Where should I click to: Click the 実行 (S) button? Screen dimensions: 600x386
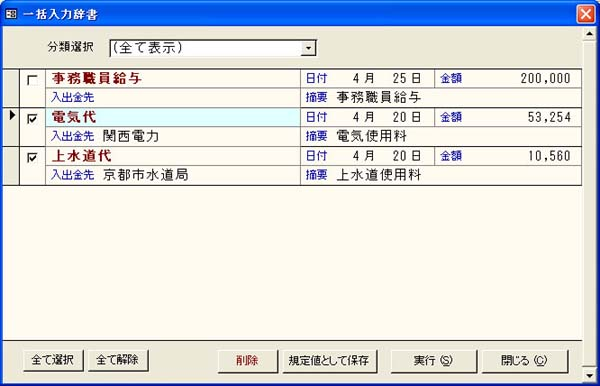point(434,361)
